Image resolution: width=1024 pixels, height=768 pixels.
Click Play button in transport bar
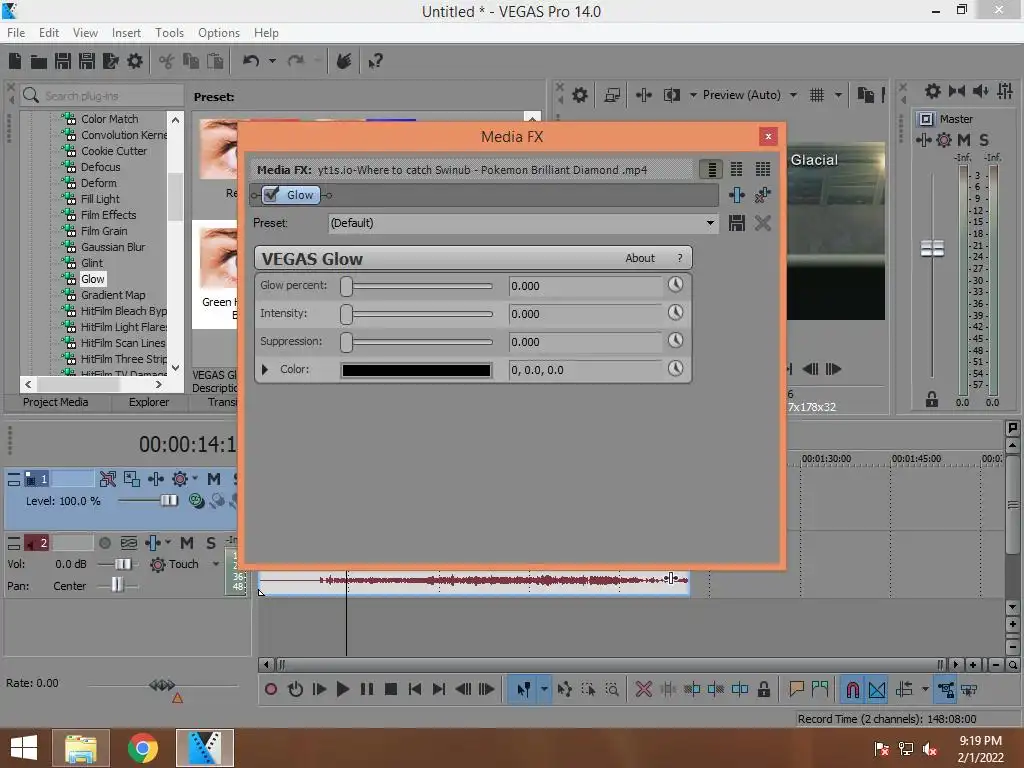tap(342, 689)
